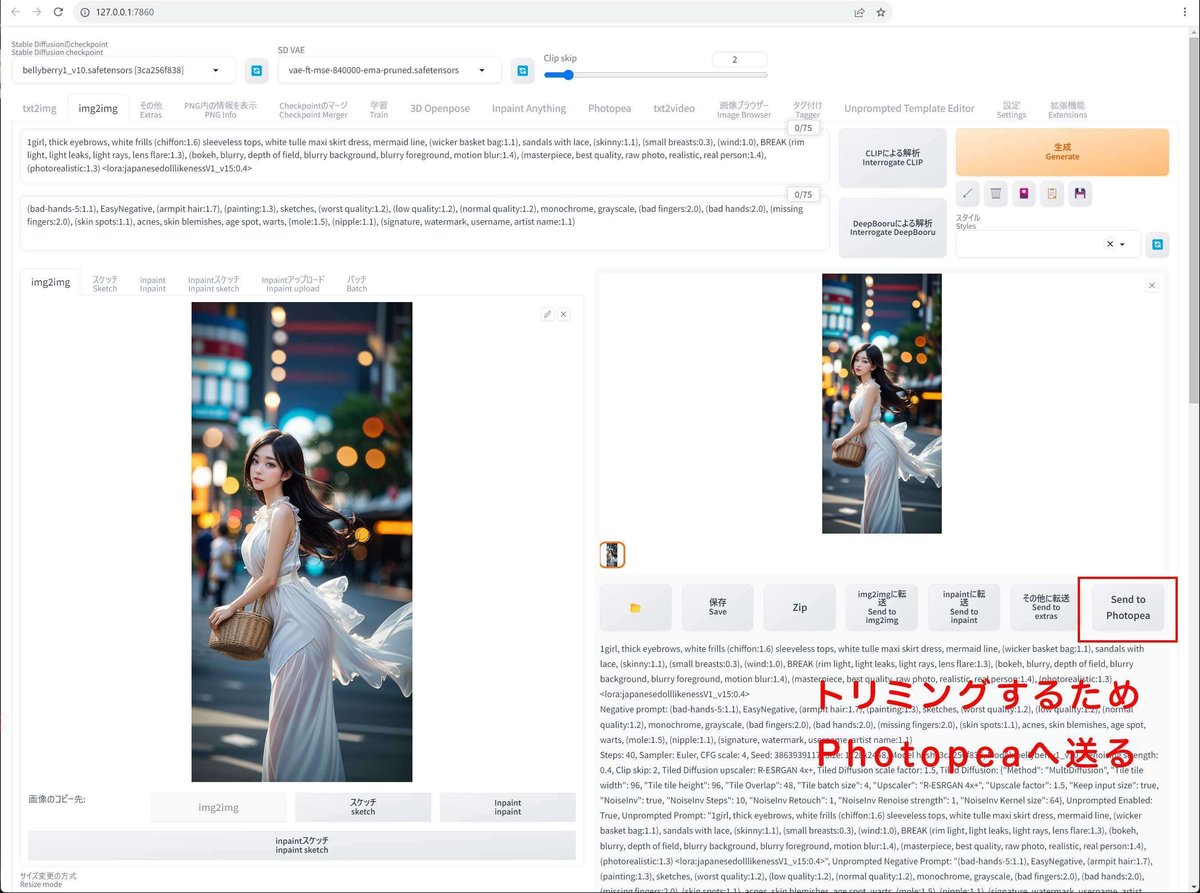Click the Zip button
This screenshot has height=893, width=1200.
pyautogui.click(x=799, y=607)
